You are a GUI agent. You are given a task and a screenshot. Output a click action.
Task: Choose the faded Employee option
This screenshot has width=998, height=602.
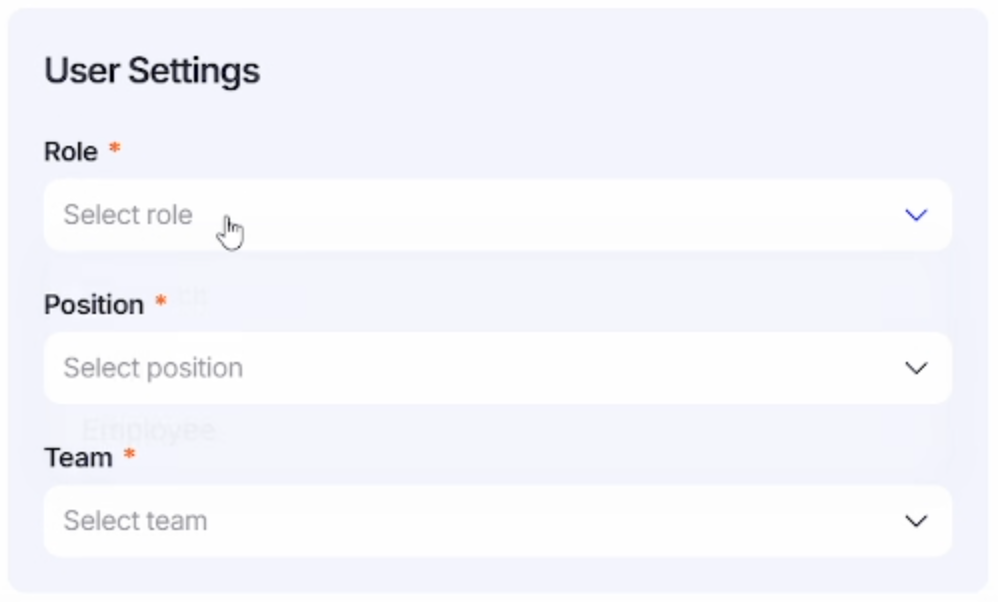pos(149,430)
